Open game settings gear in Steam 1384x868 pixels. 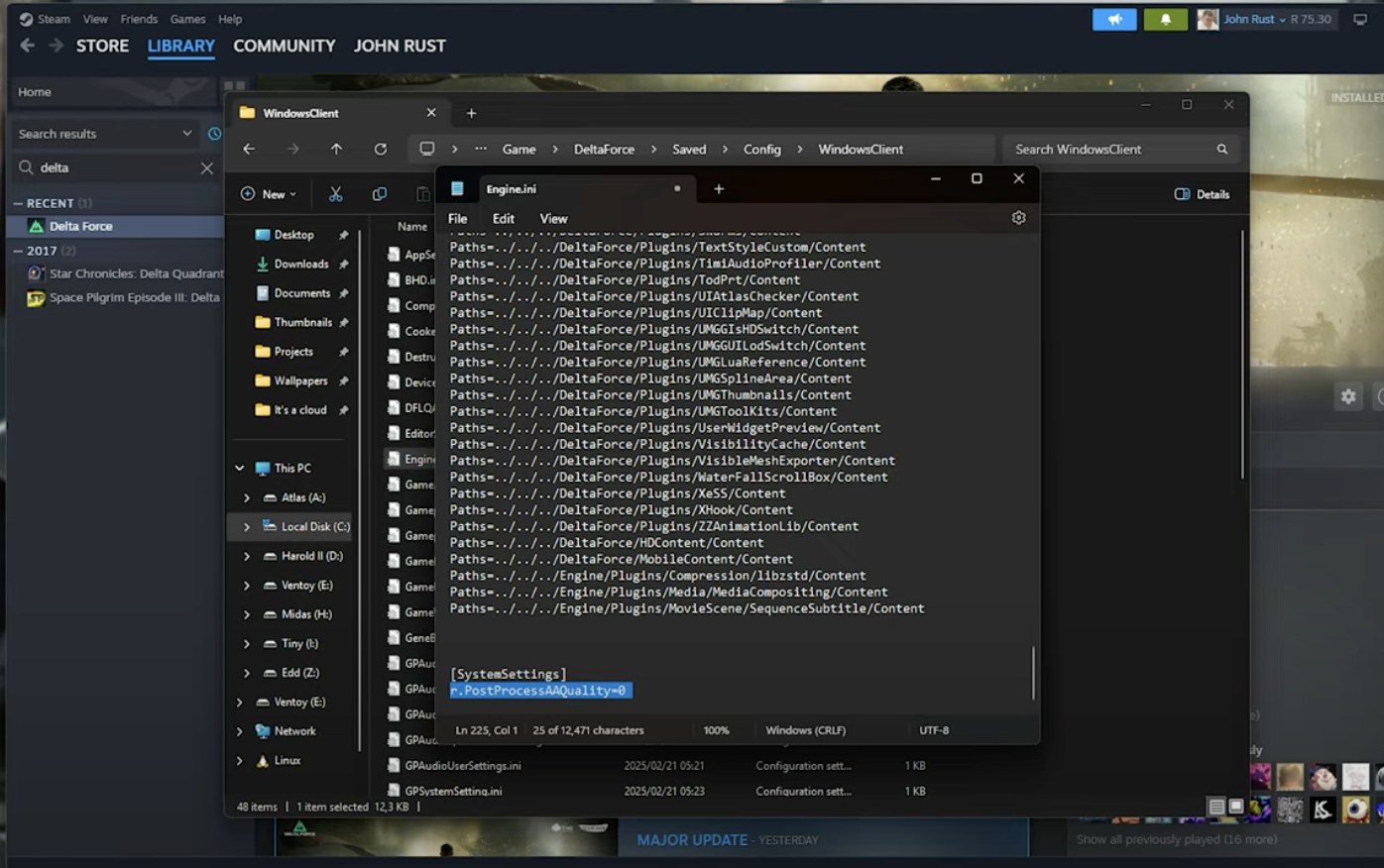click(1348, 396)
